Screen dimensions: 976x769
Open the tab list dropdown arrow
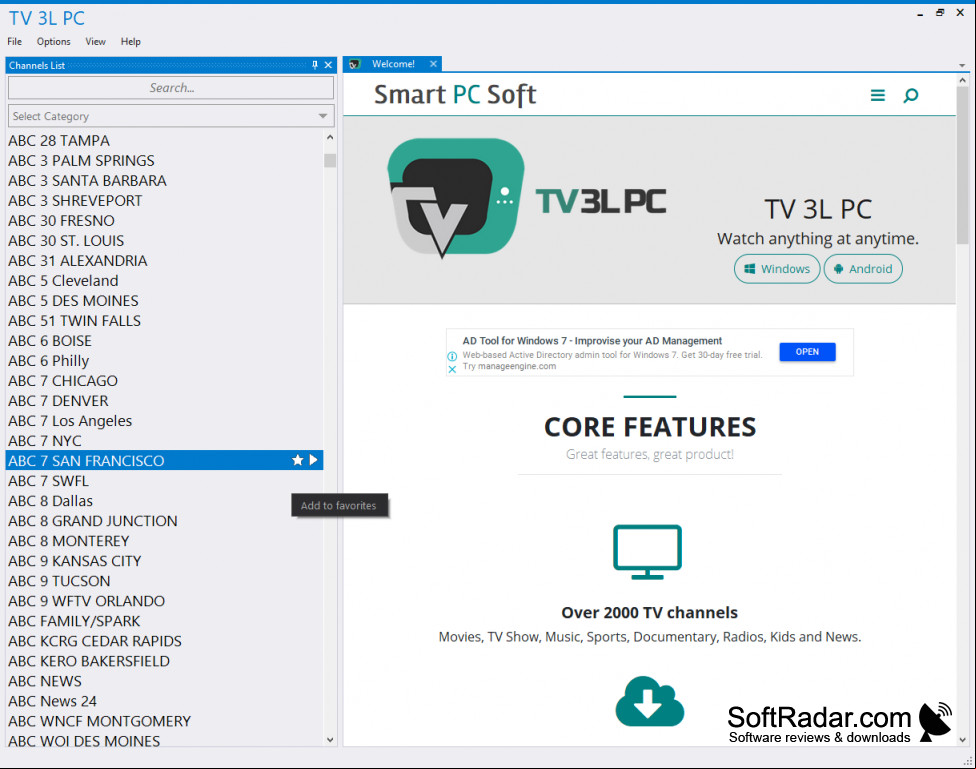coord(962,65)
